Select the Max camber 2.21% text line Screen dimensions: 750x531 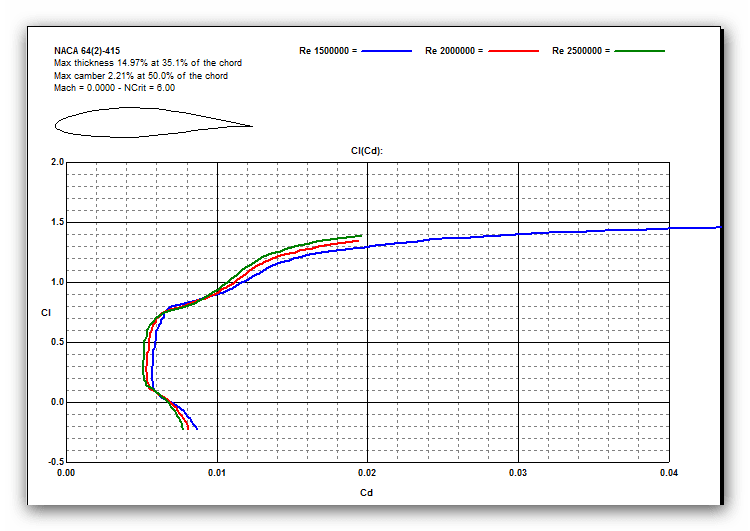tap(140, 76)
